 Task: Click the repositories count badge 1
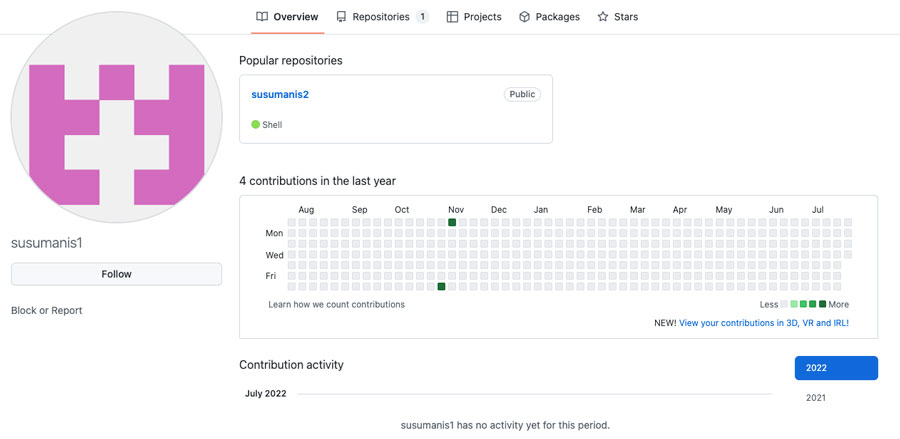click(422, 17)
